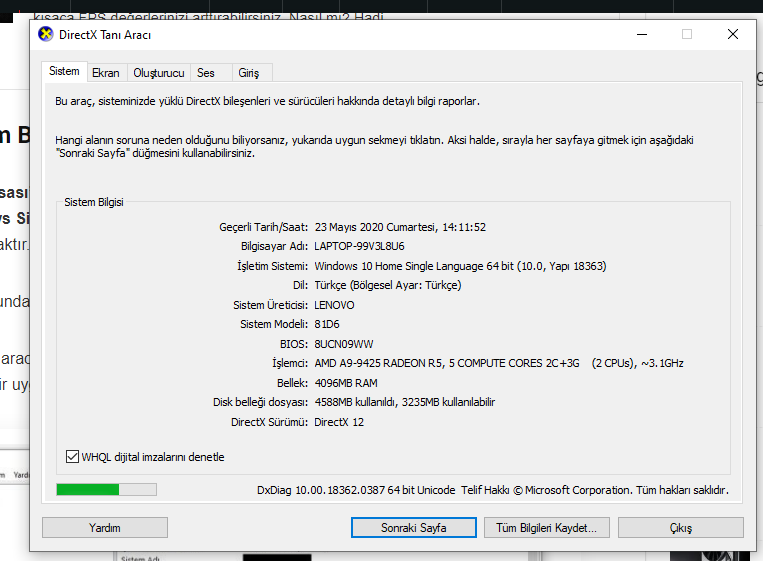Image resolution: width=763 pixels, height=561 pixels.
Task: Click the Windows 10 Home Single Language value
Action: (460, 266)
